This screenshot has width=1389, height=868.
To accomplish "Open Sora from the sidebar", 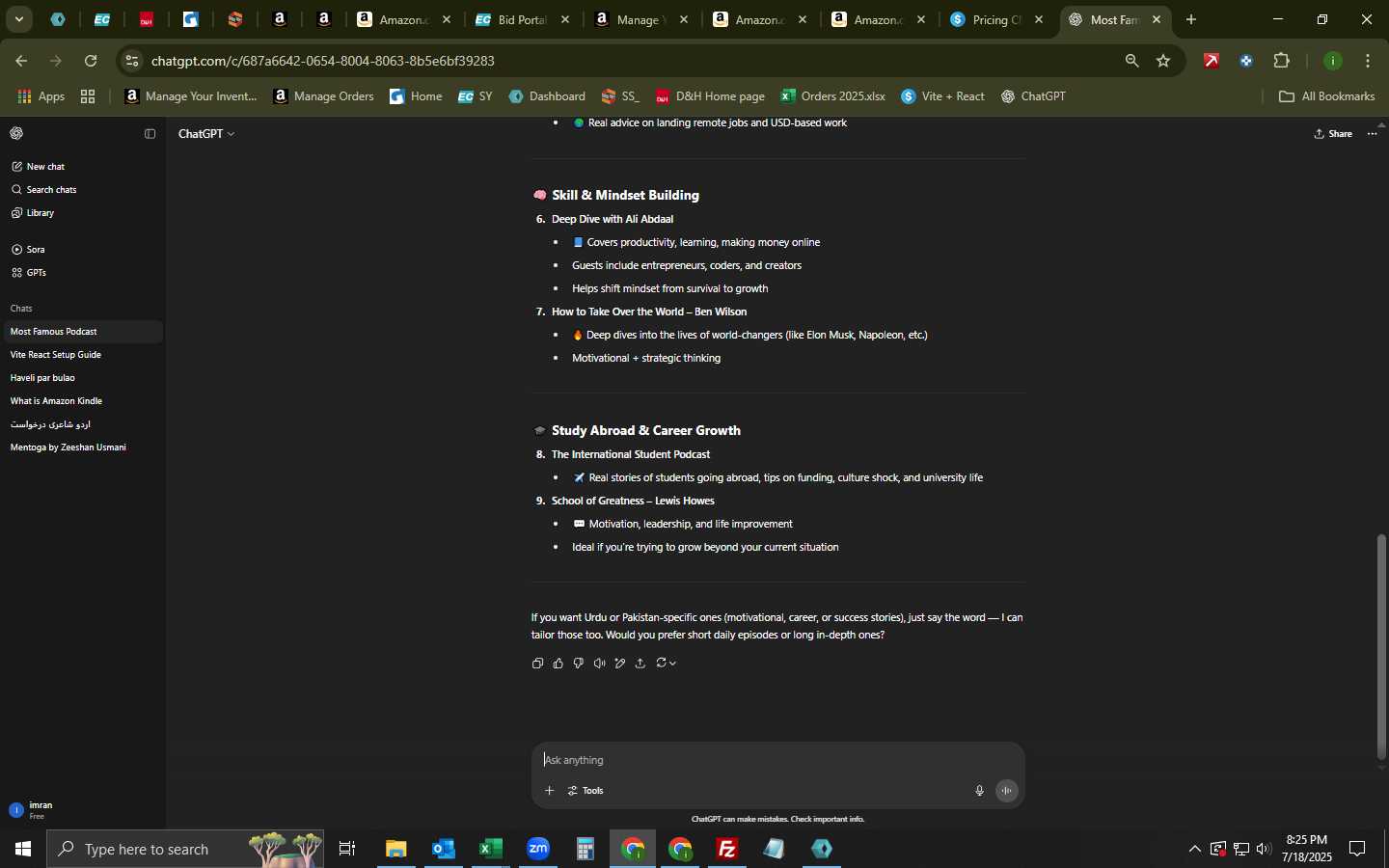I will 82,250.
